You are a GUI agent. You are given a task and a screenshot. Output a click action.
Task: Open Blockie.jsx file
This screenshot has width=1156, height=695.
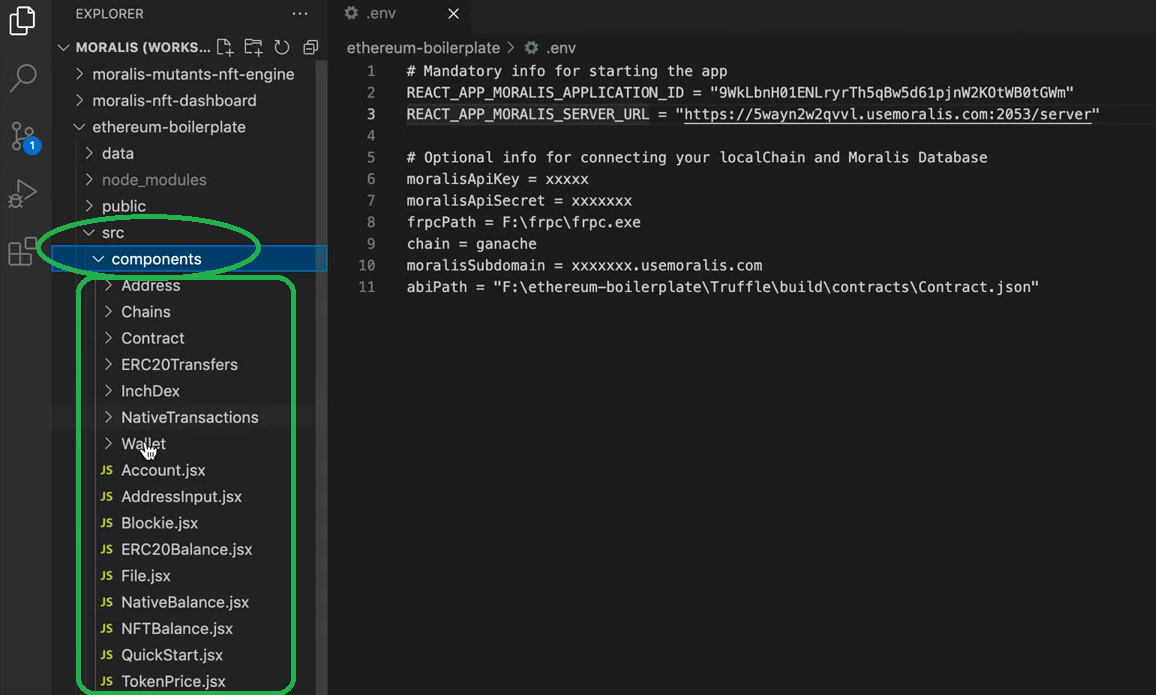pyautogui.click(x=159, y=523)
